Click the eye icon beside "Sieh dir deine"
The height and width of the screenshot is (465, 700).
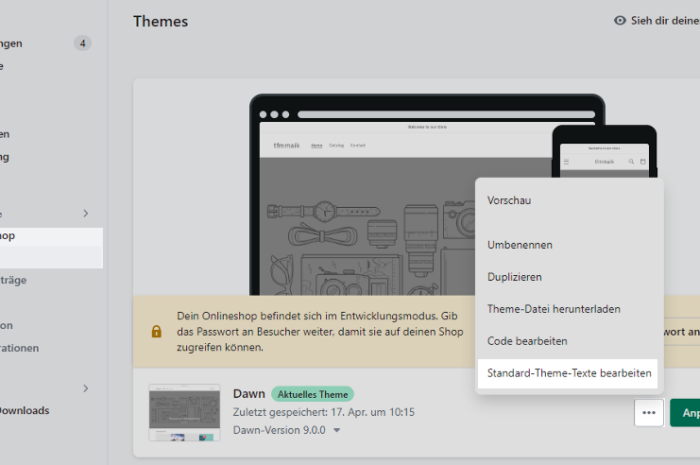pyautogui.click(x=620, y=20)
